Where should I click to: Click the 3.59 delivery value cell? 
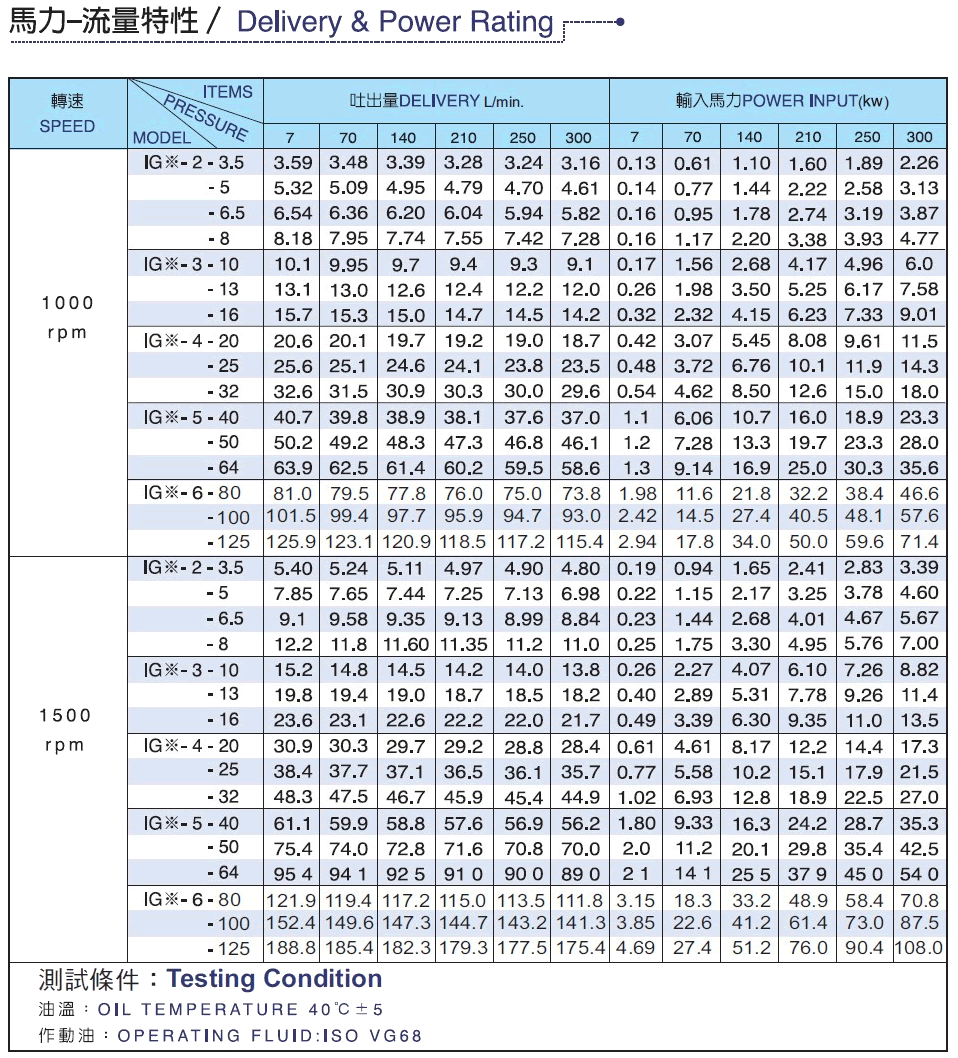coord(293,163)
